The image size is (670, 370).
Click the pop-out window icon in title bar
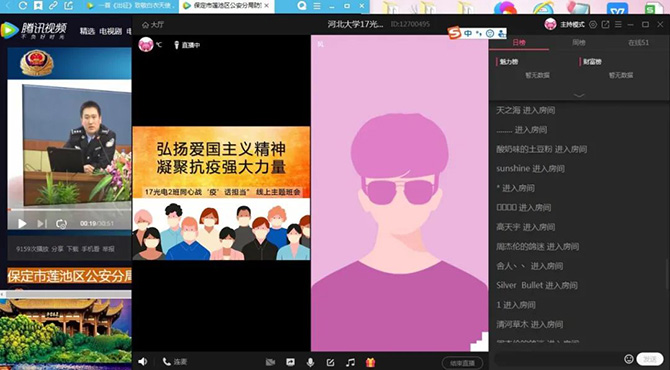tap(605, 25)
